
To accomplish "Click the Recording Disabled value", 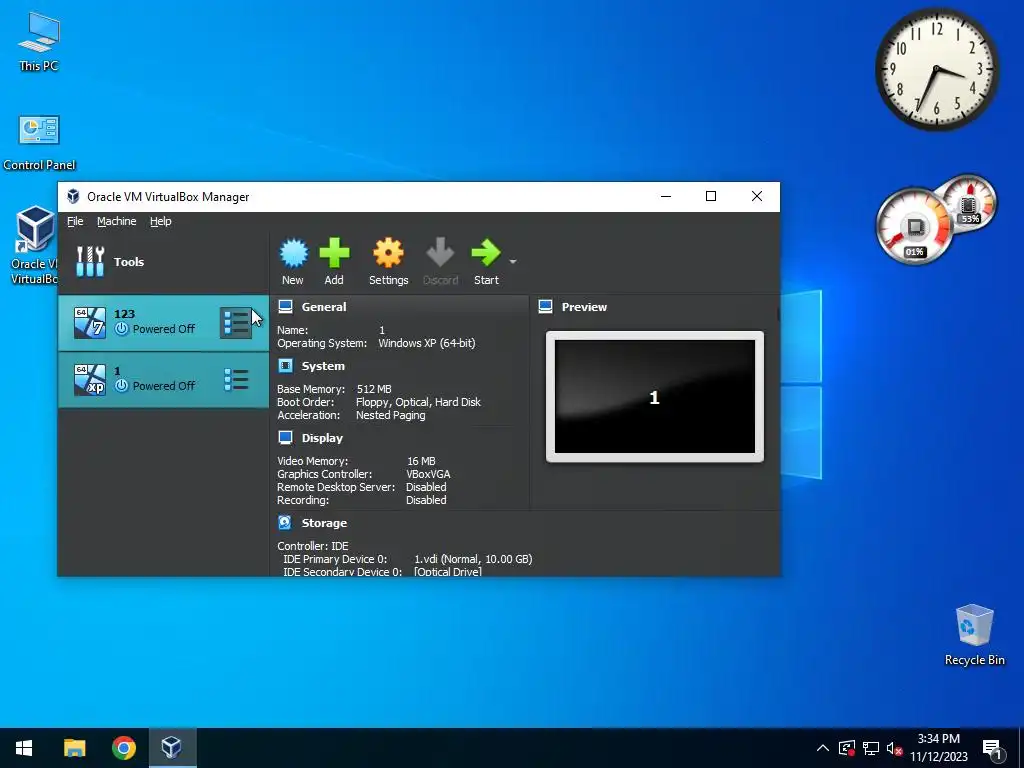I will [x=426, y=500].
